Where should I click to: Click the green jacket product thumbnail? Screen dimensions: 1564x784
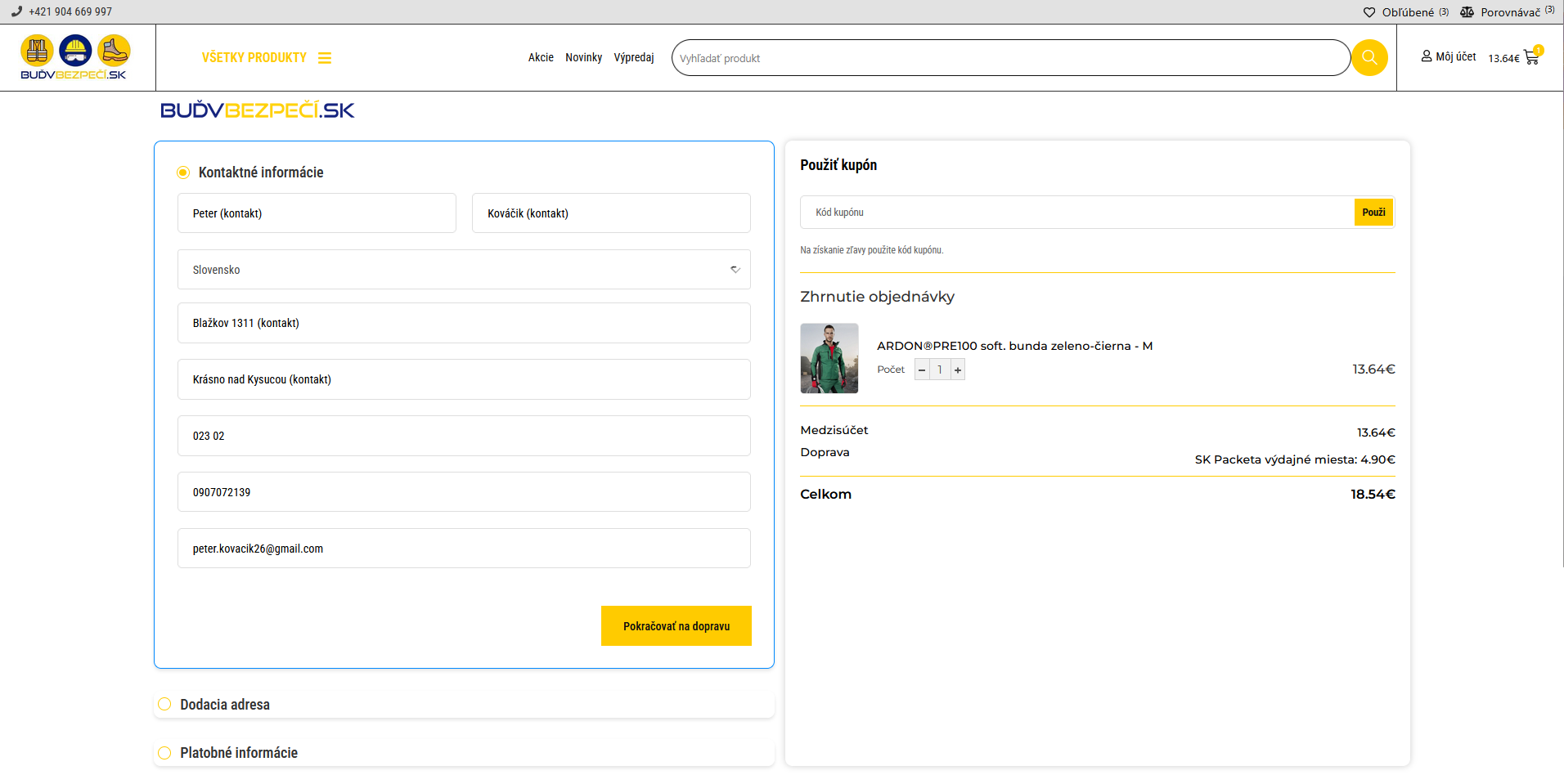[x=829, y=358]
